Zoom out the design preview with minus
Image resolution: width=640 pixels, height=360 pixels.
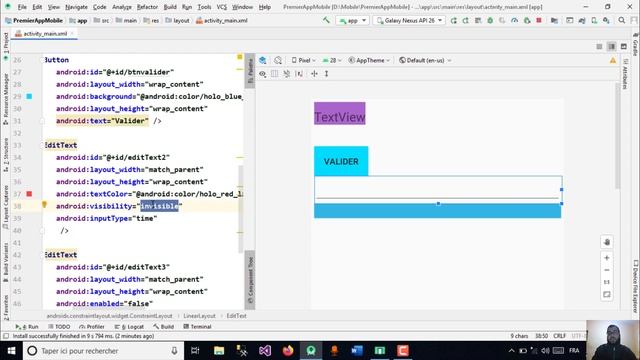pyautogui.click(x=607, y=270)
